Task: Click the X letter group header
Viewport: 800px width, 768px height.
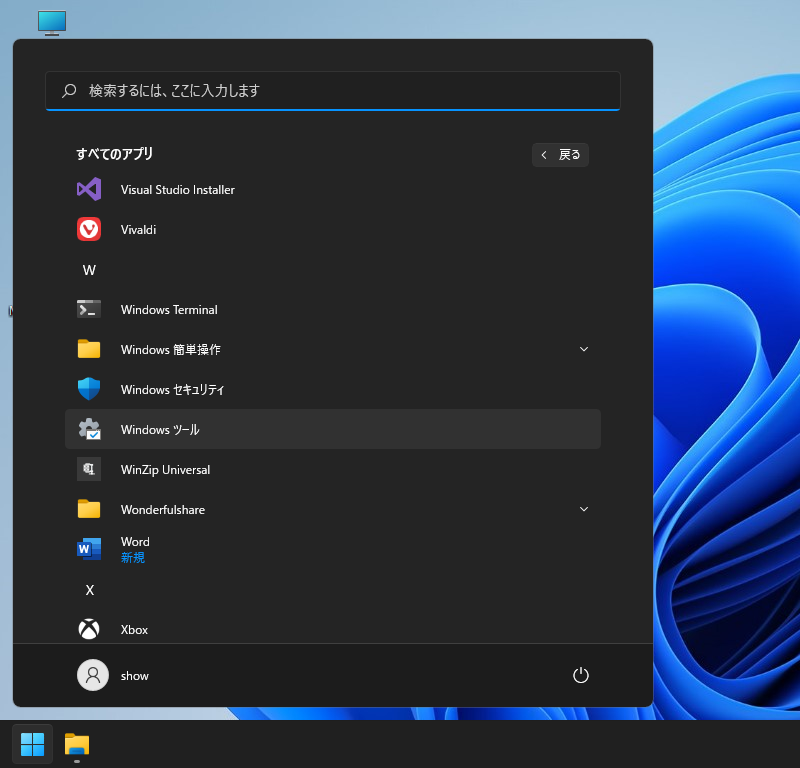Action: tap(90, 590)
